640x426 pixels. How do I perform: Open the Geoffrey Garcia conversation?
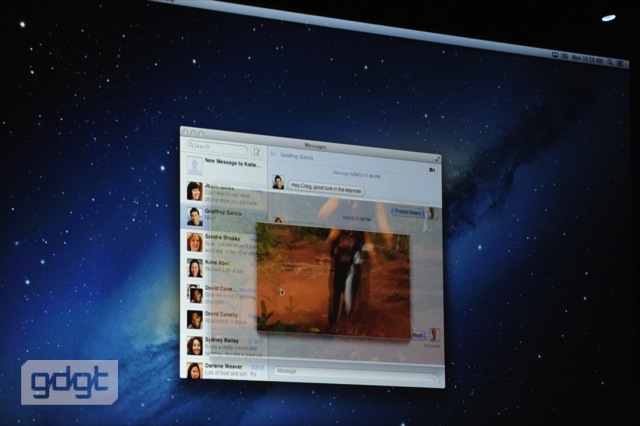(x=224, y=216)
